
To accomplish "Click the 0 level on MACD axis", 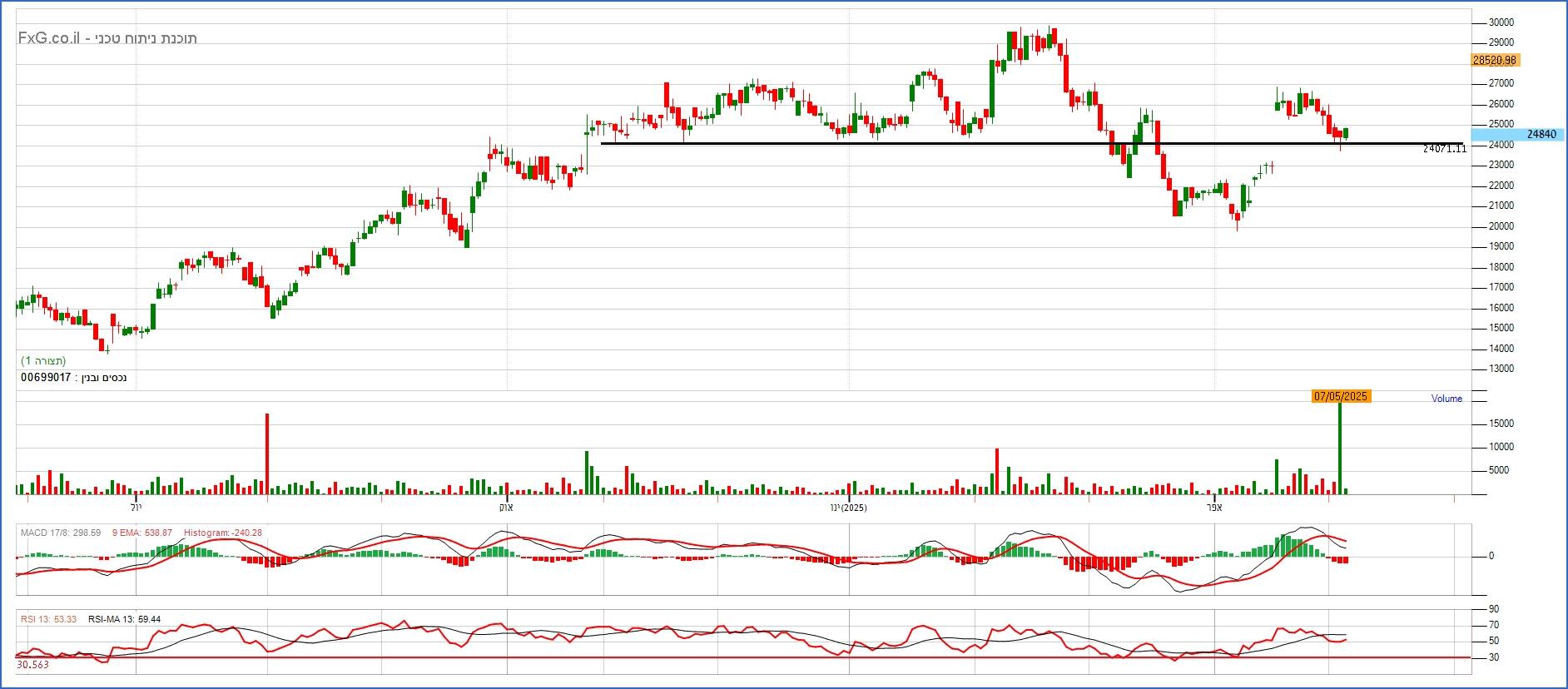I will tap(1491, 556).
